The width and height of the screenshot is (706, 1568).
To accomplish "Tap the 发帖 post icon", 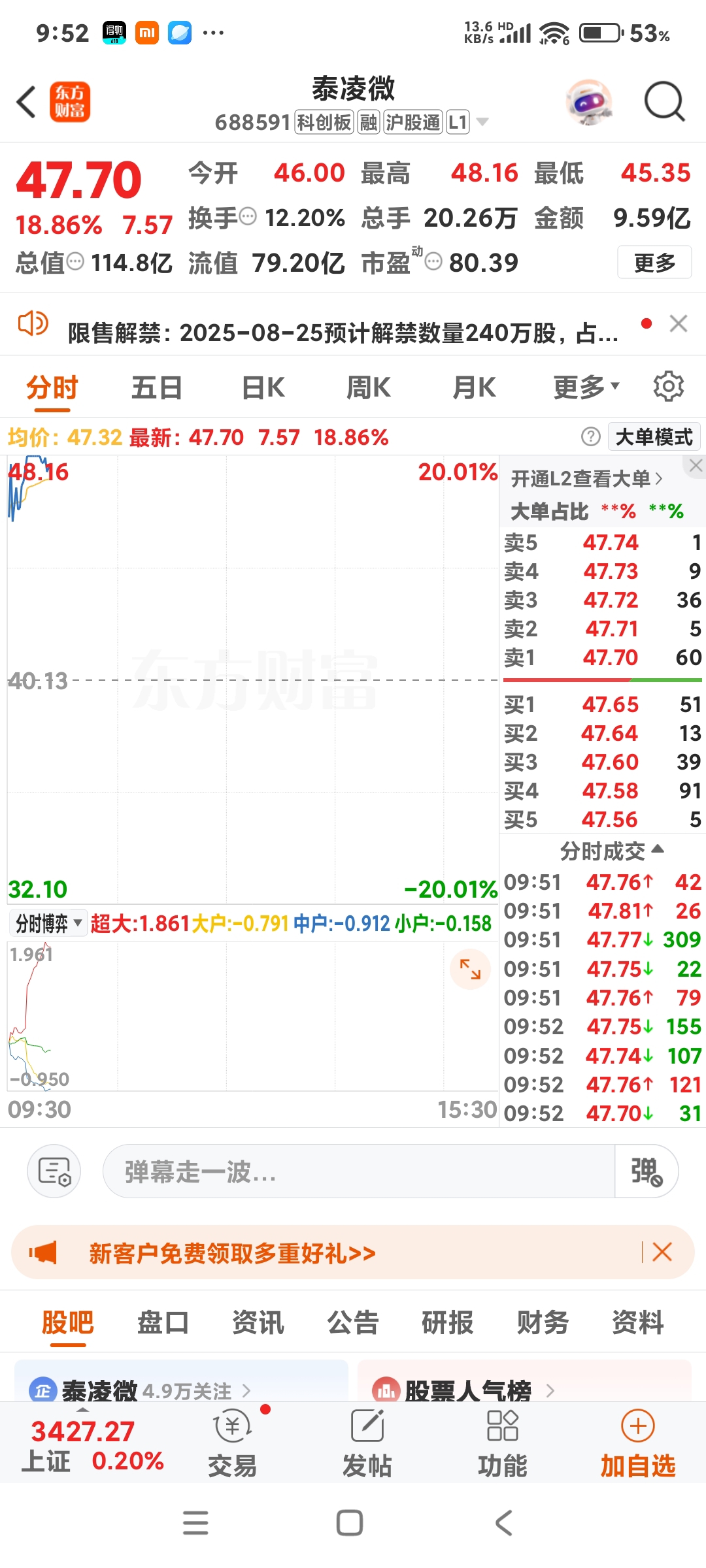I will [367, 1445].
